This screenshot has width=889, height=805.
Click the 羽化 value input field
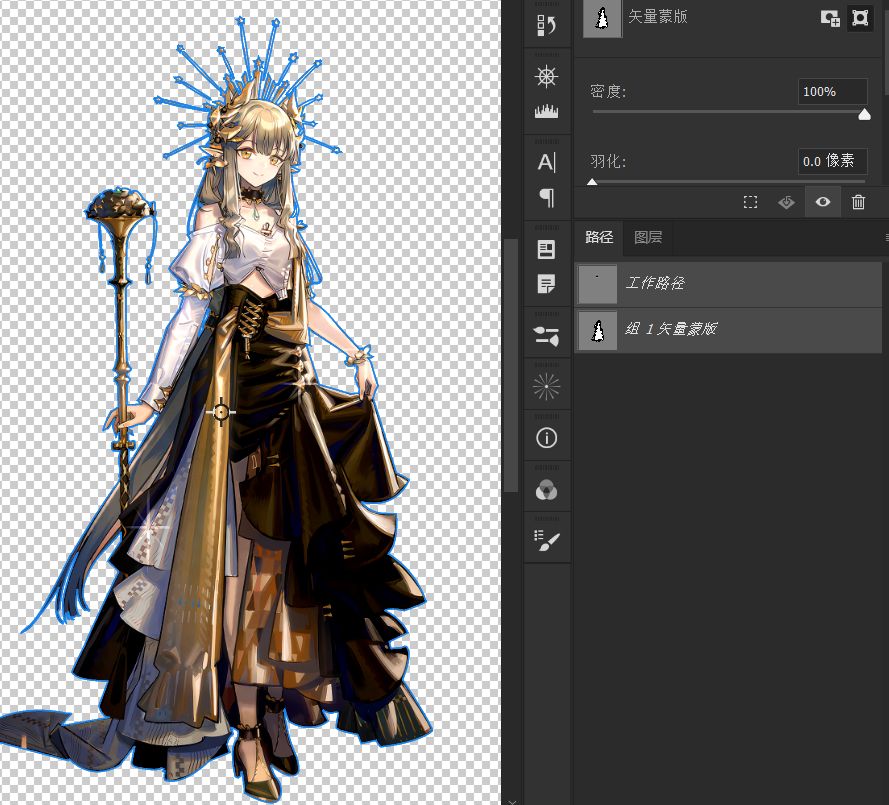pyautogui.click(x=832, y=161)
